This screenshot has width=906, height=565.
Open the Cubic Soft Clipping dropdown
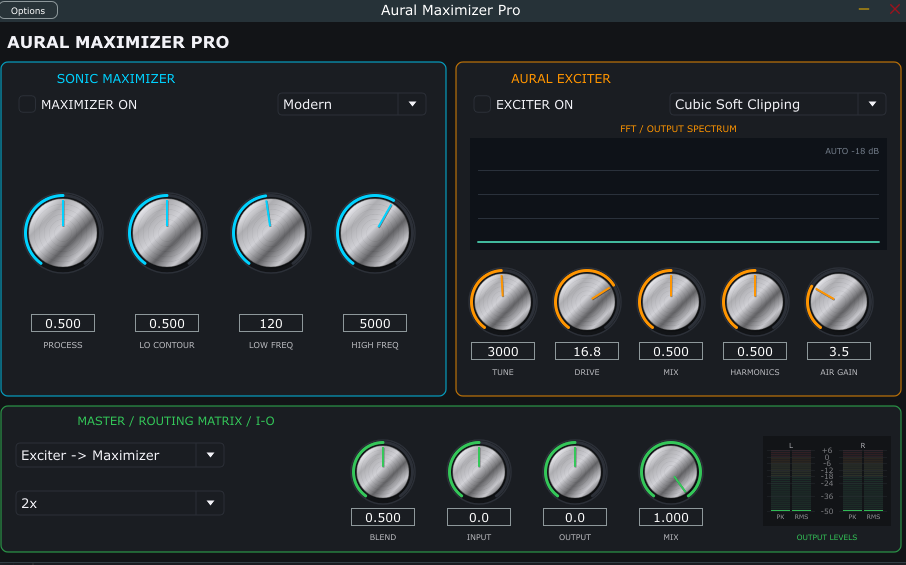click(778, 104)
